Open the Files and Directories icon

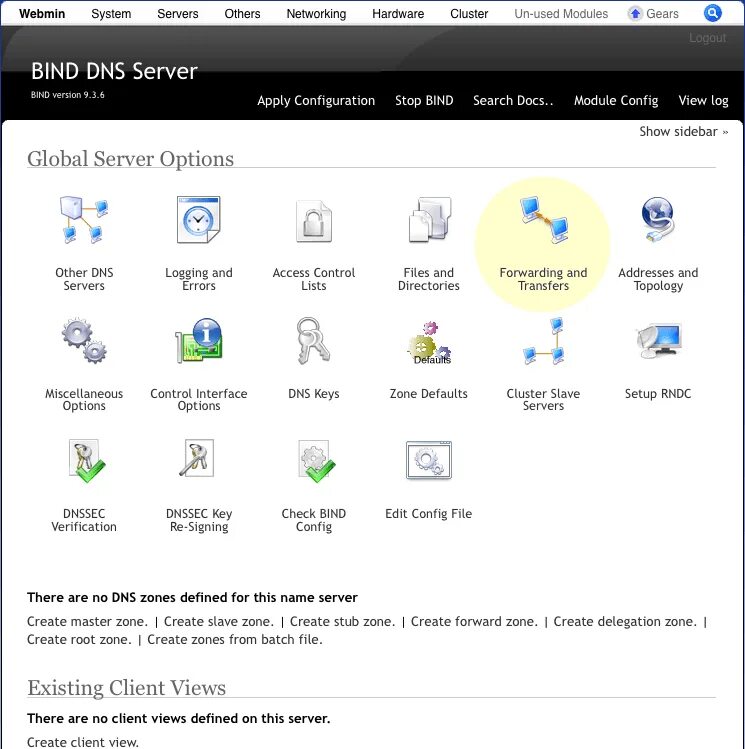pos(429,220)
